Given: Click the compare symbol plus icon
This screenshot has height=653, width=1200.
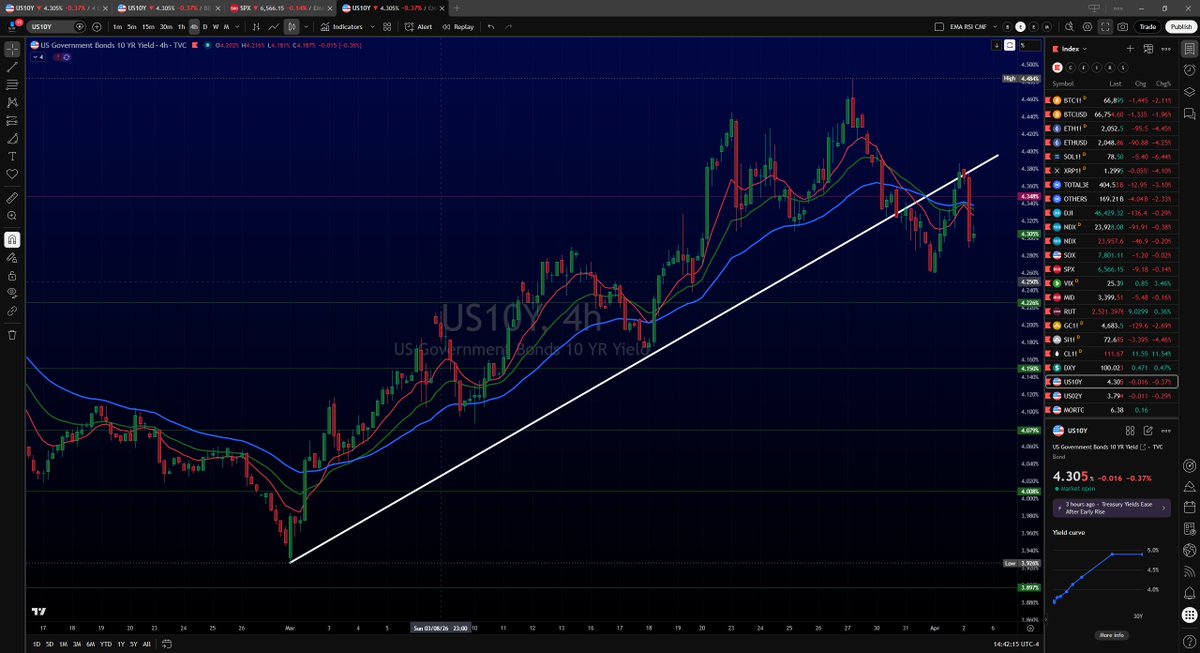Looking at the screenshot, I should [97, 27].
